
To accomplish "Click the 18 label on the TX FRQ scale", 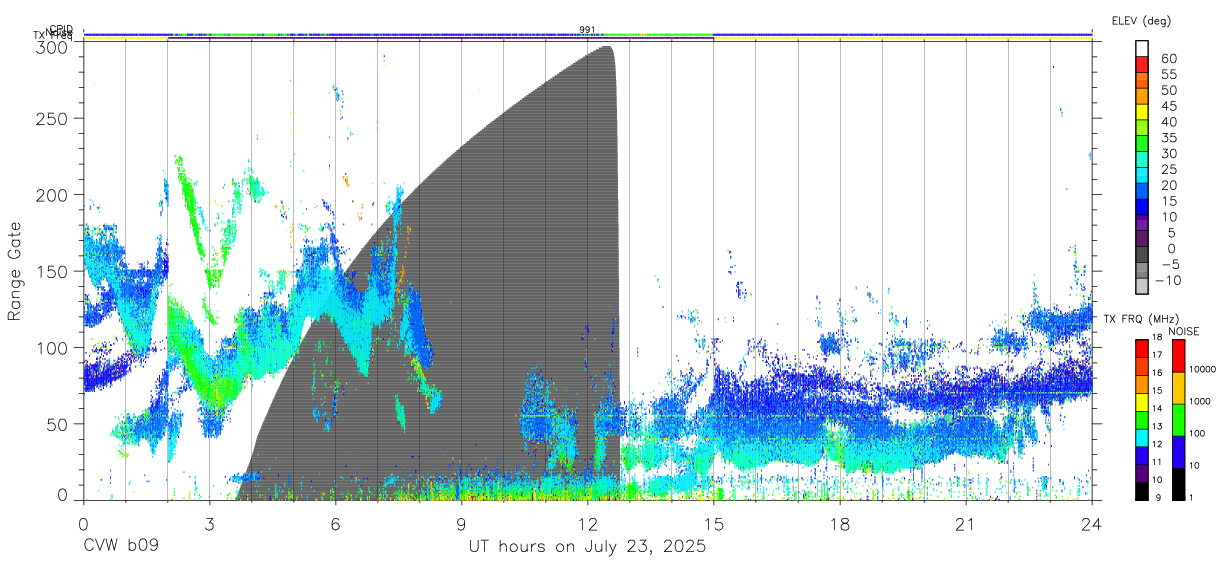I will pos(1157,338).
